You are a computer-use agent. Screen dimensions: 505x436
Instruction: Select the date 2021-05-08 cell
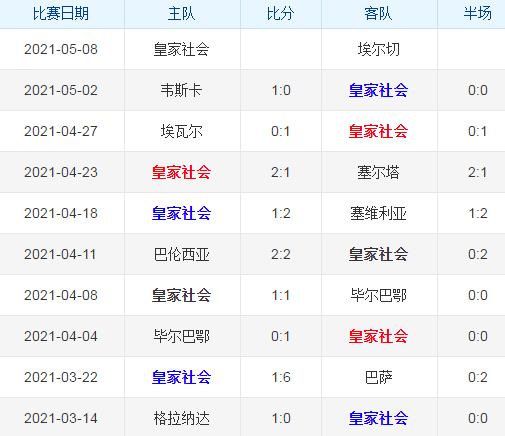(x=61, y=49)
